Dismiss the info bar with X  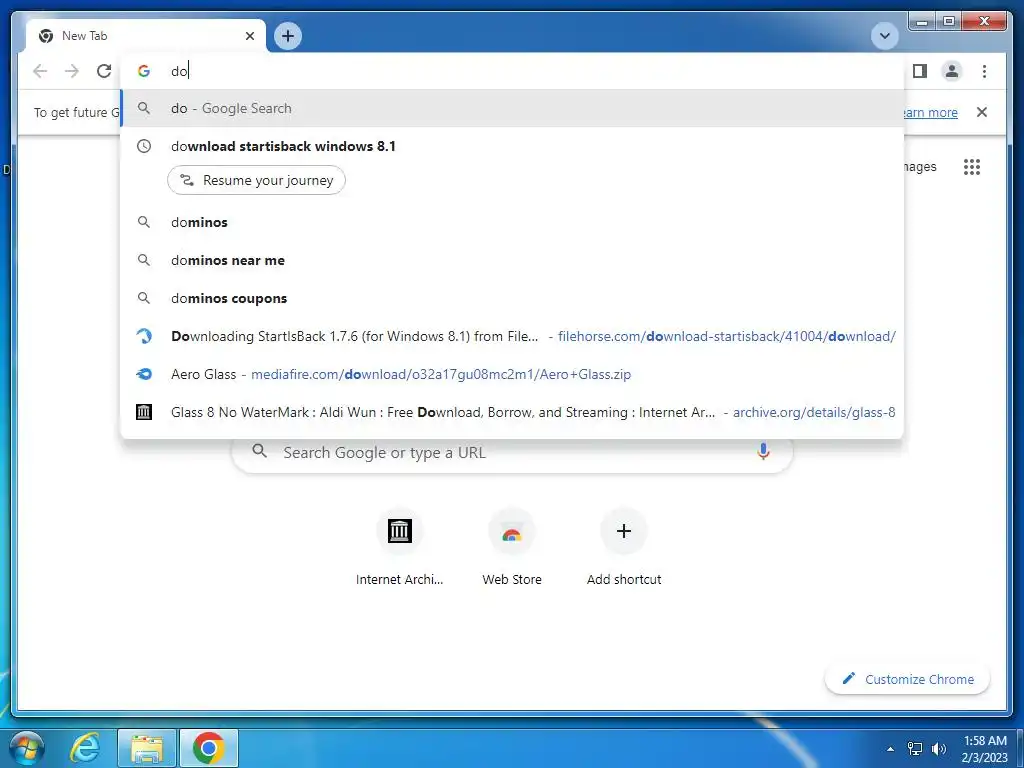982,112
